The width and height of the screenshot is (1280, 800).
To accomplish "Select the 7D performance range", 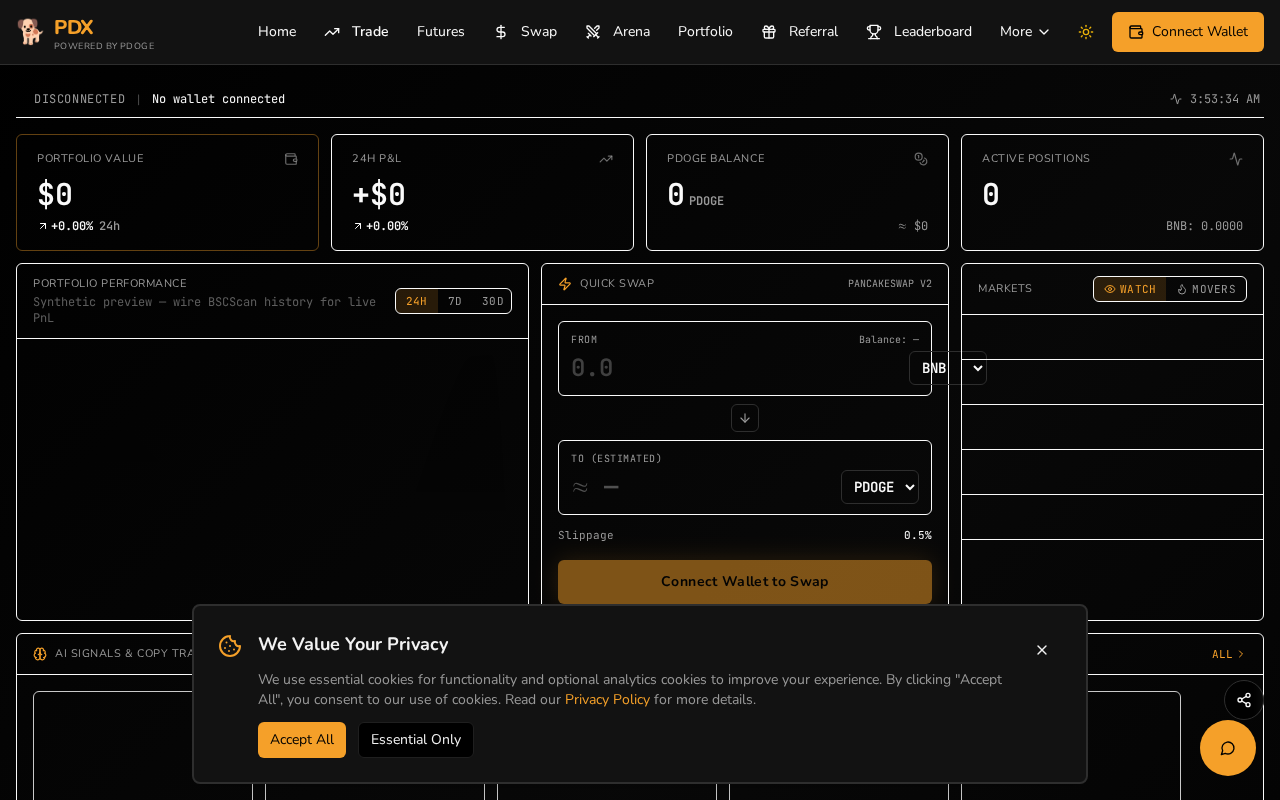I will click(x=455, y=301).
